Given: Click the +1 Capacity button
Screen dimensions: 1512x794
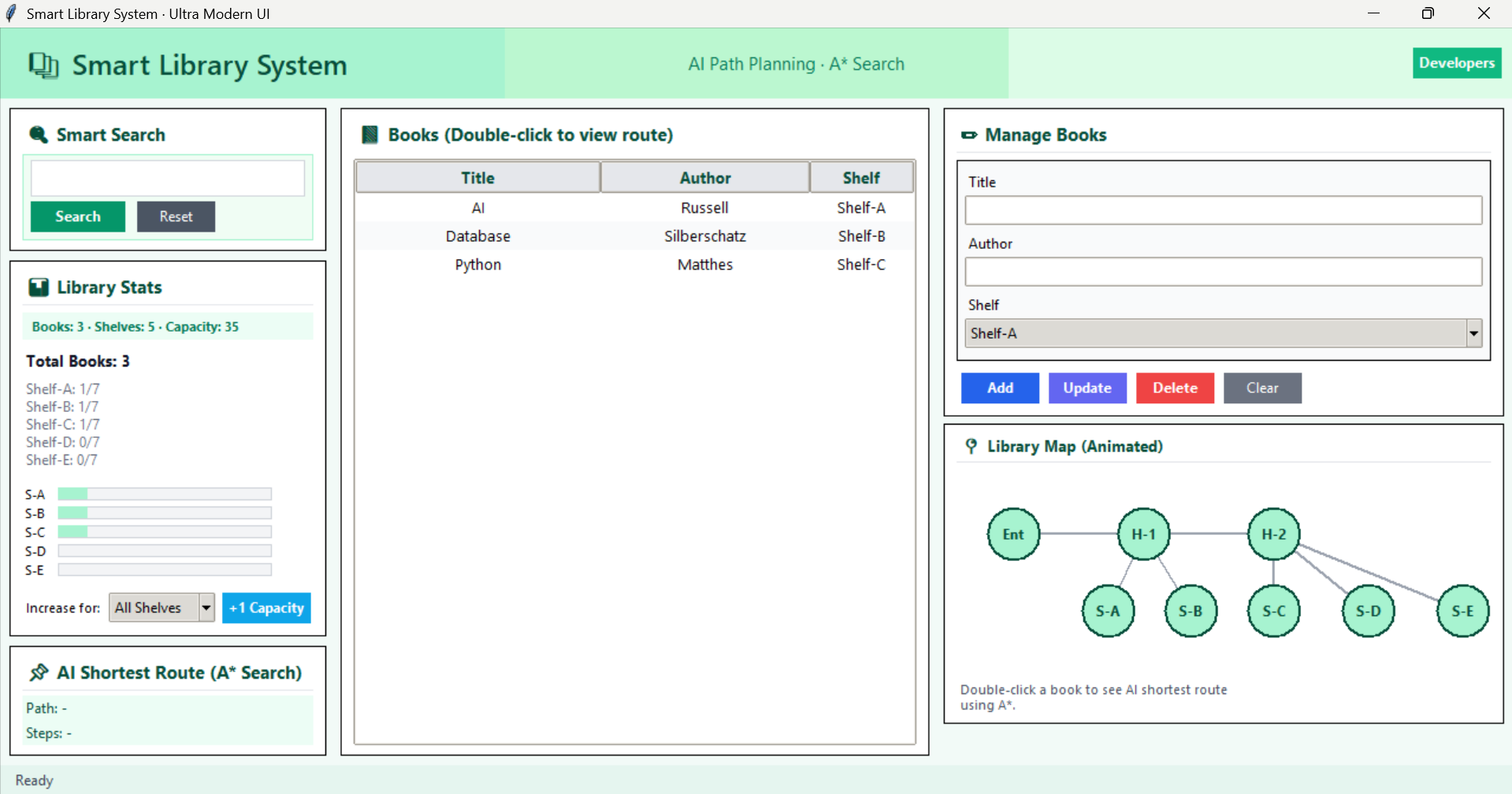Looking at the screenshot, I should (266, 607).
